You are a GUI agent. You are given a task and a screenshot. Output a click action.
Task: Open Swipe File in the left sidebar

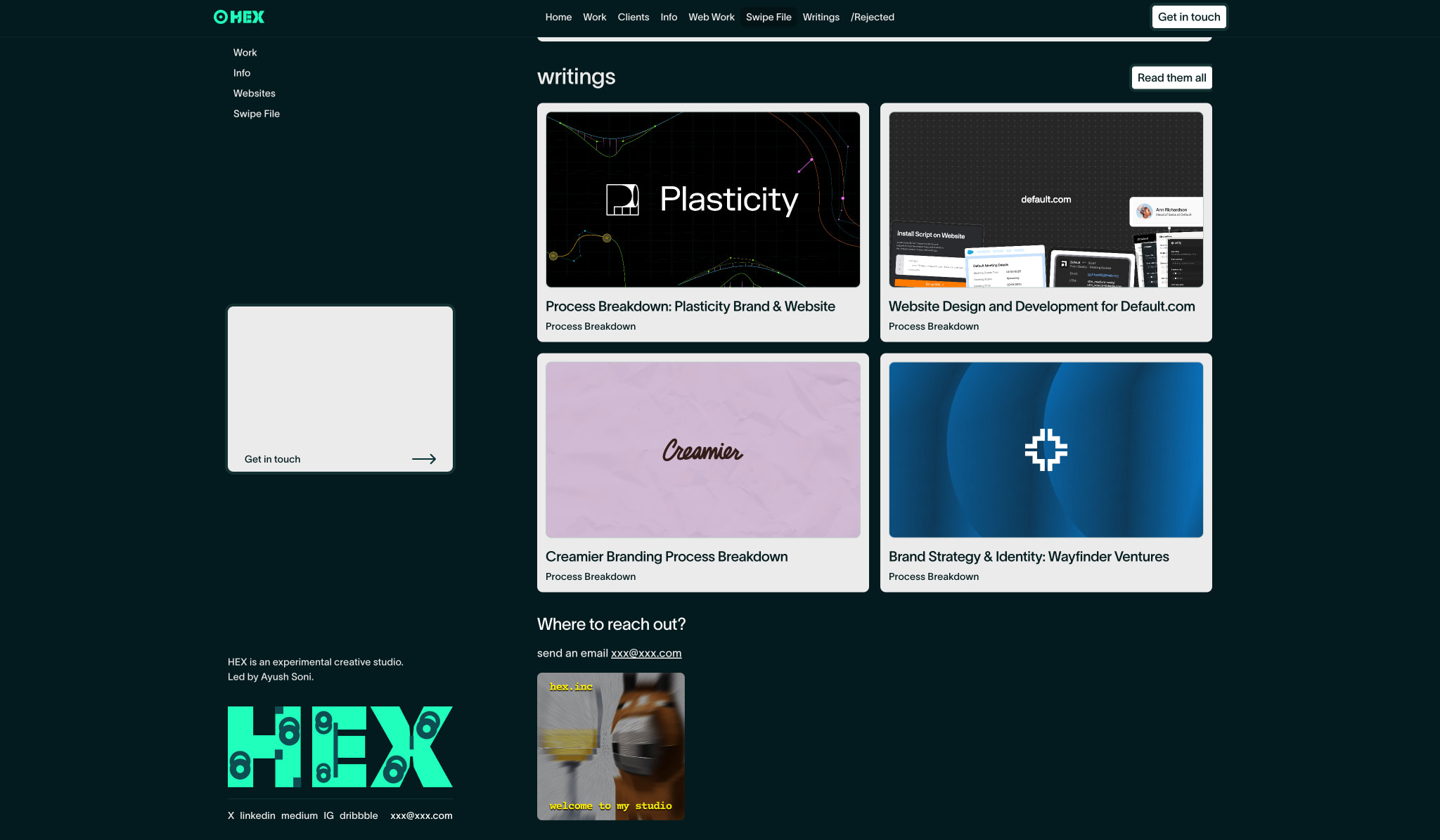[257, 114]
